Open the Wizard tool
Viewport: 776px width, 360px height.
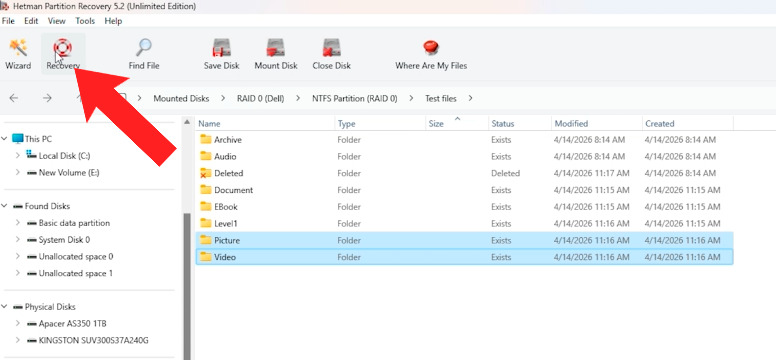click(18, 54)
